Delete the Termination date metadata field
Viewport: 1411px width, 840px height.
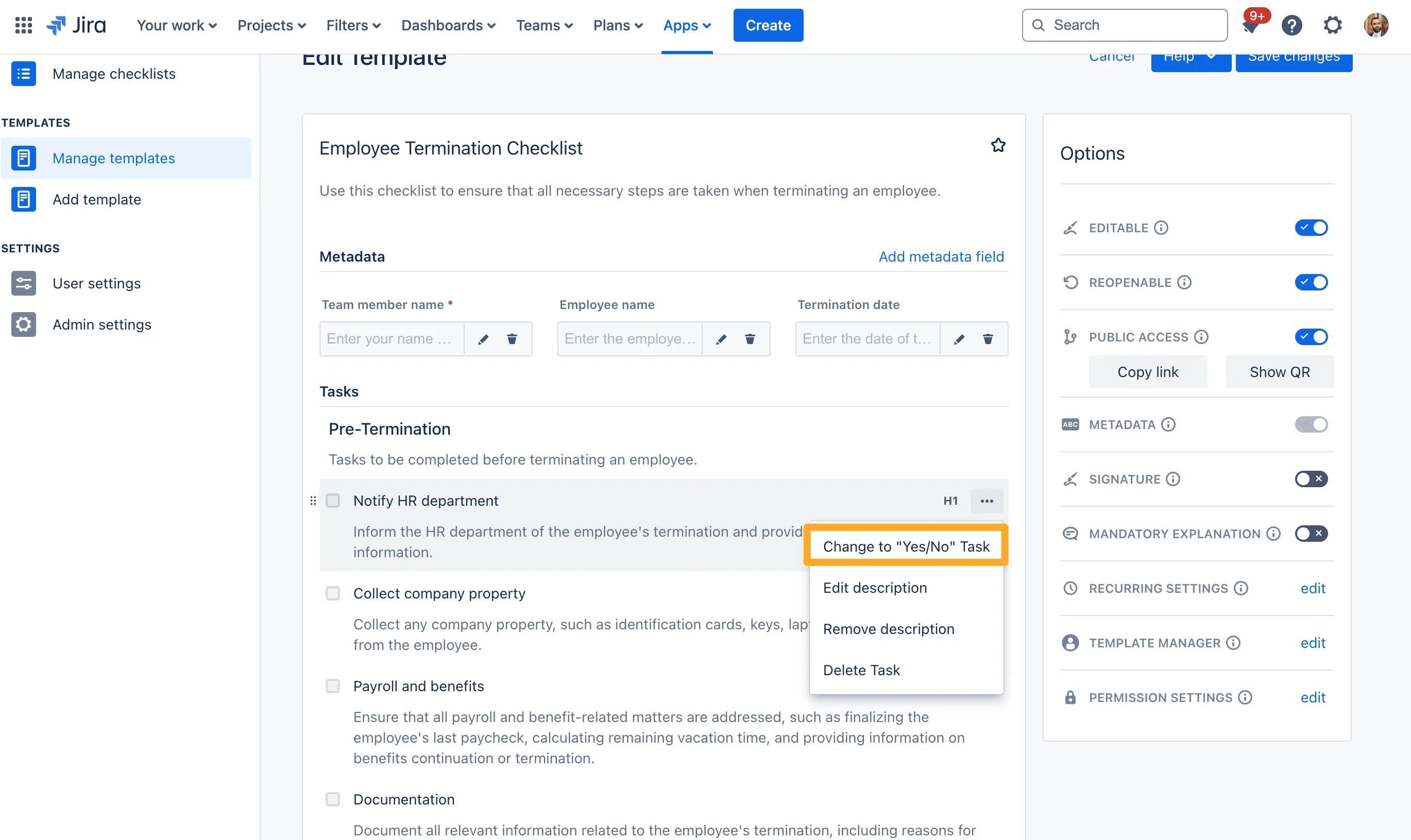988,339
